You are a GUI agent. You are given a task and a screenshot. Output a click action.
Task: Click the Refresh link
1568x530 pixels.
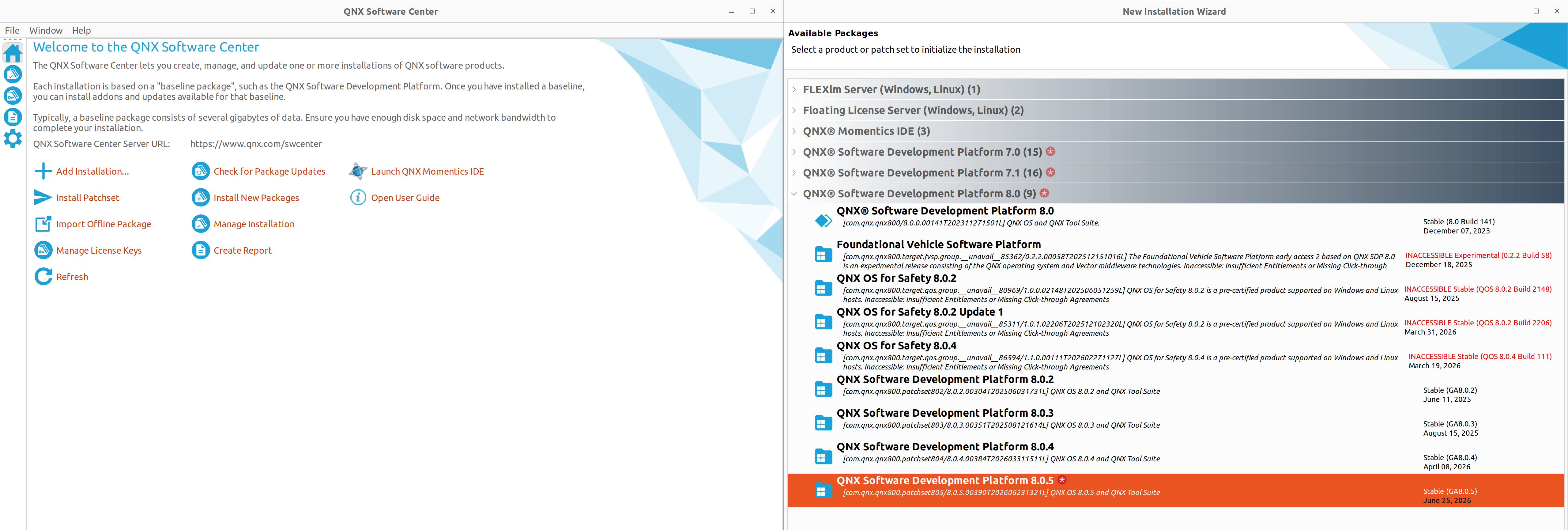72,277
